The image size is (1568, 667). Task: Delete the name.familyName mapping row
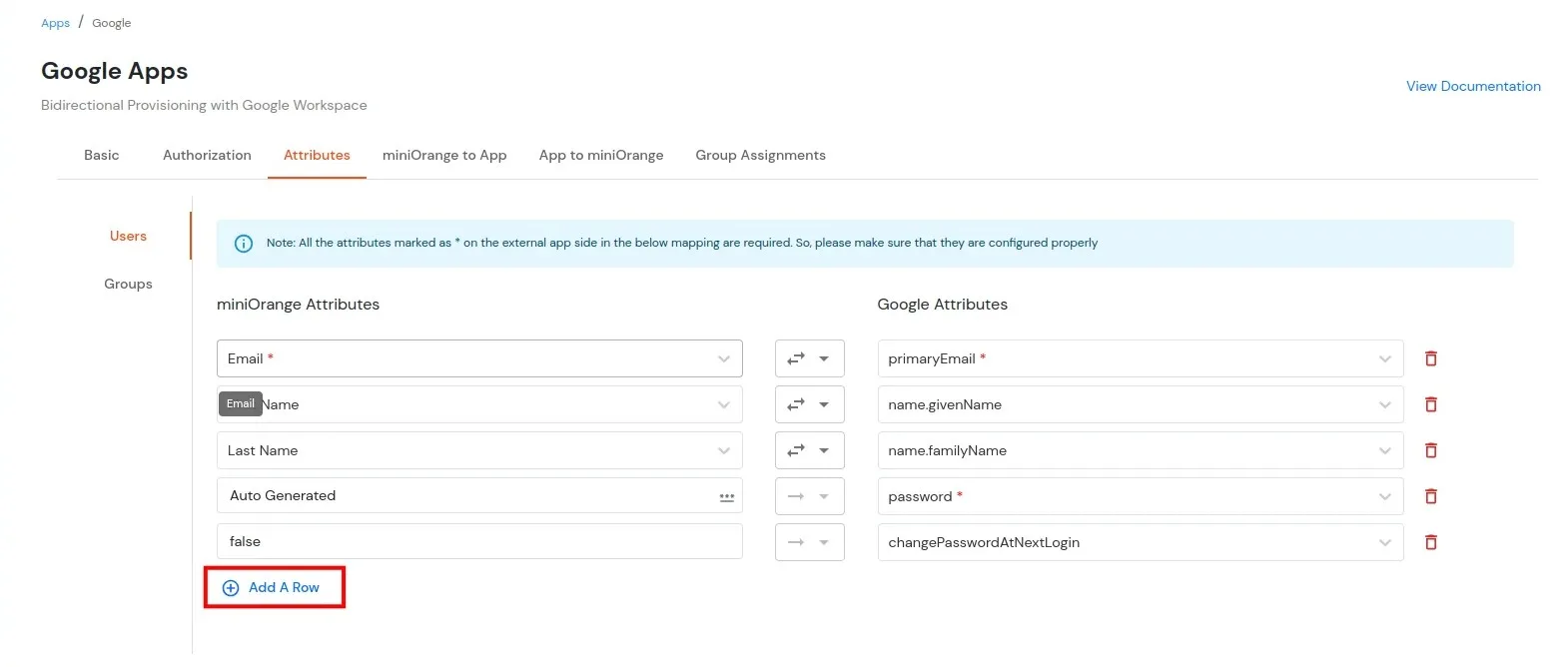click(x=1430, y=450)
